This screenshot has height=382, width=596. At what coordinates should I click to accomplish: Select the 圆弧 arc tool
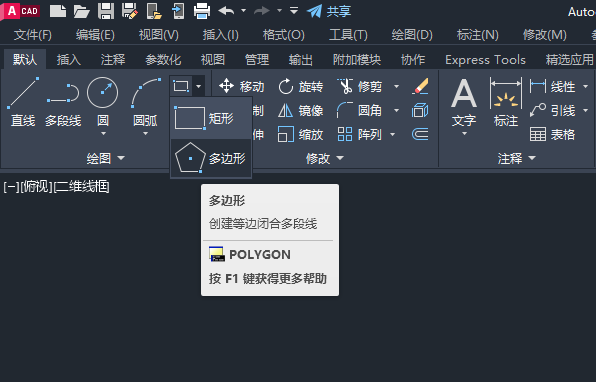(x=145, y=101)
